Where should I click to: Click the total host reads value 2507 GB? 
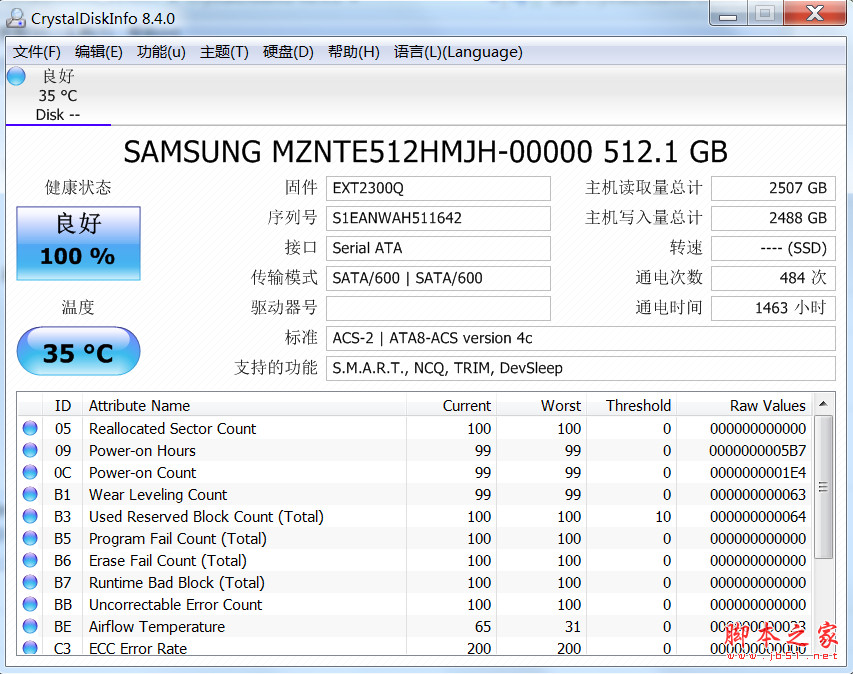click(x=773, y=188)
